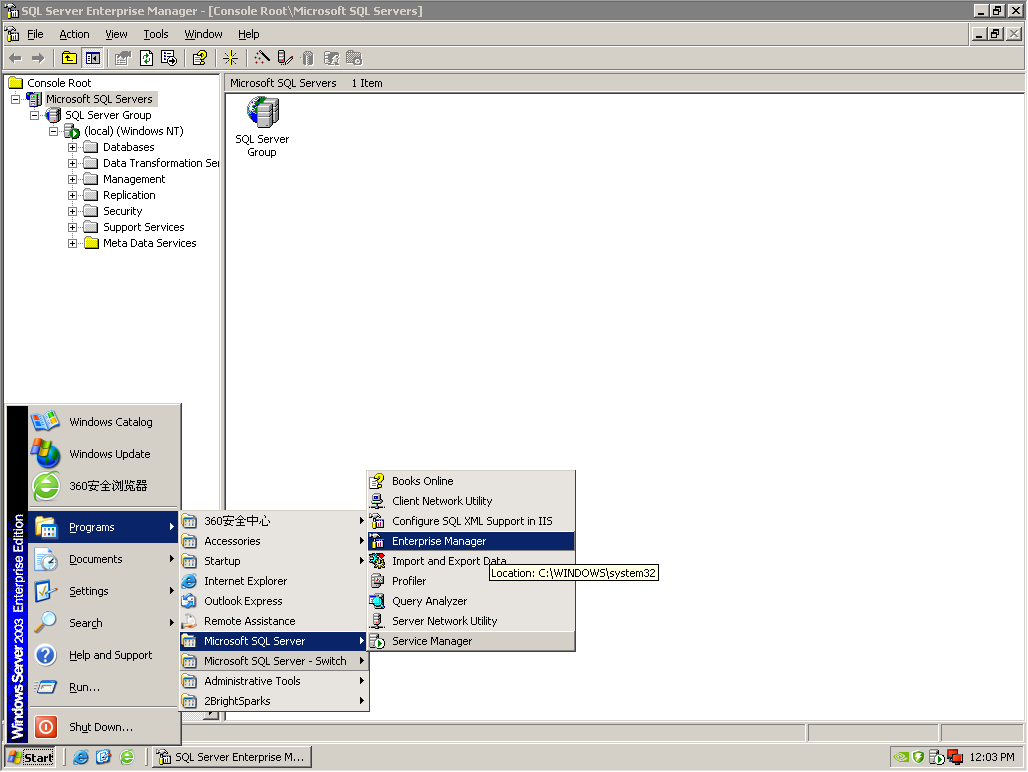The width and height of the screenshot is (1028, 772).
Task: Click the Properties toolbar icon
Action: point(121,58)
